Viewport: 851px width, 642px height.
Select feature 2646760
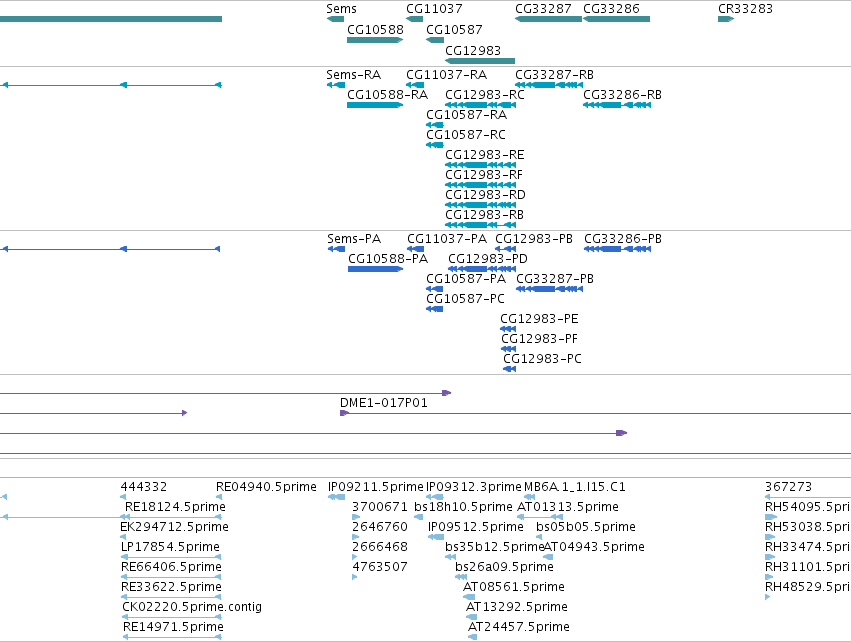click(355, 537)
